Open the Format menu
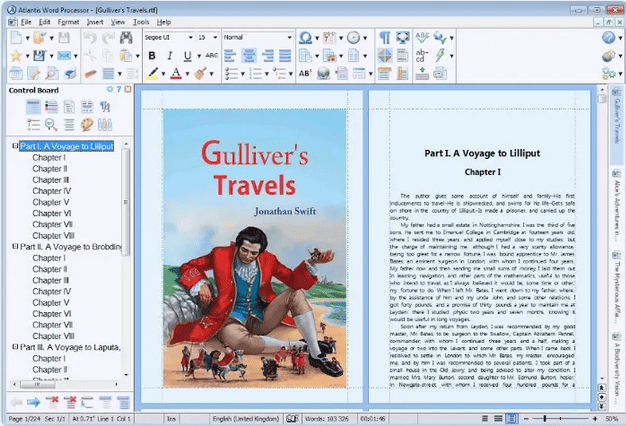The width and height of the screenshot is (626, 426). coord(68,22)
